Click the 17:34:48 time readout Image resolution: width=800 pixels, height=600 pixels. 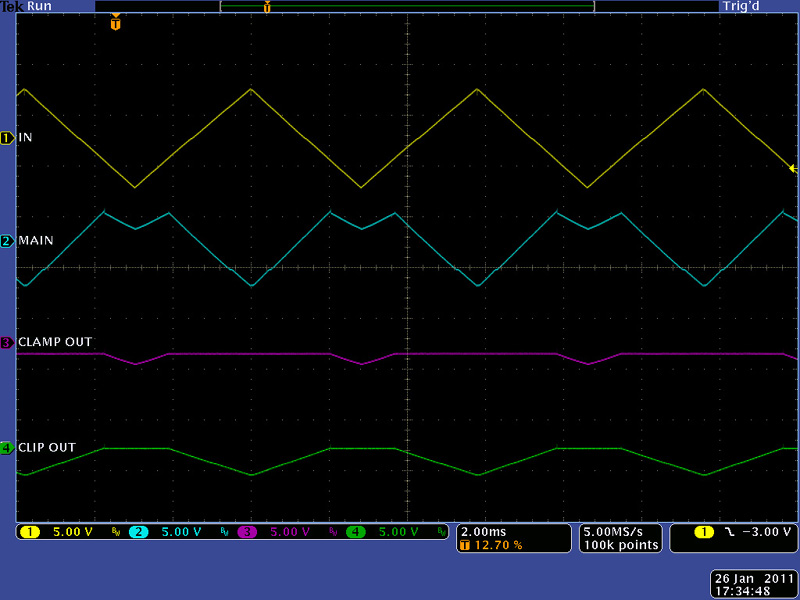click(x=742, y=591)
